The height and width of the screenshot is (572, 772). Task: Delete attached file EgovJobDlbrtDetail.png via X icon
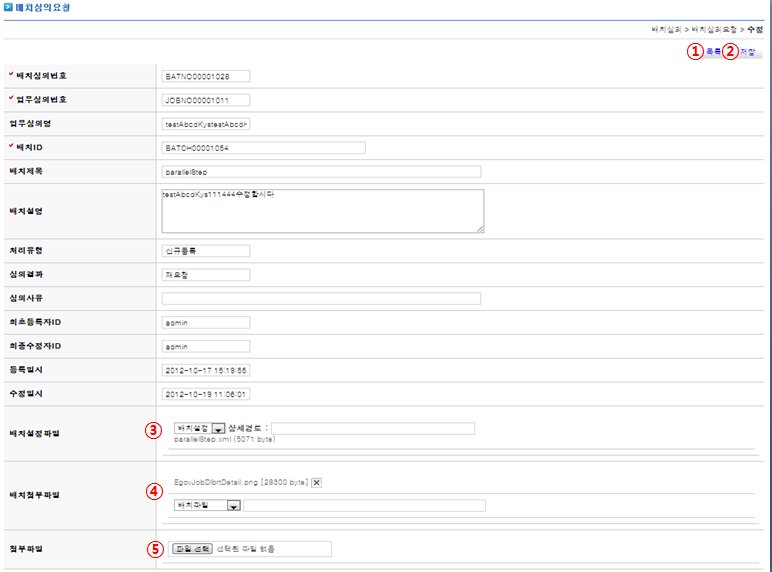(316, 482)
